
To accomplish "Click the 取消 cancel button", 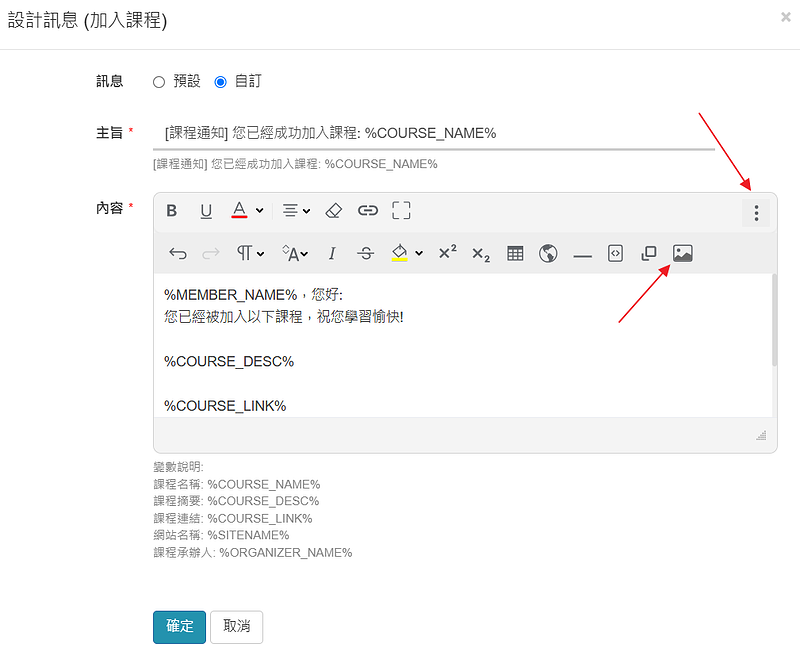I will coord(237,627).
